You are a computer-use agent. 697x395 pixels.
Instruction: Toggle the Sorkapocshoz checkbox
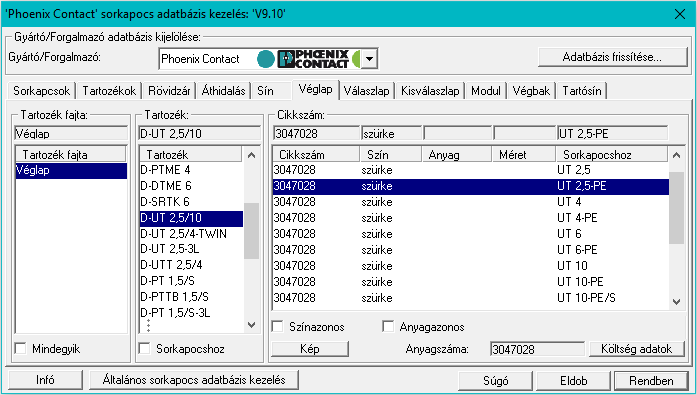[x=144, y=348]
